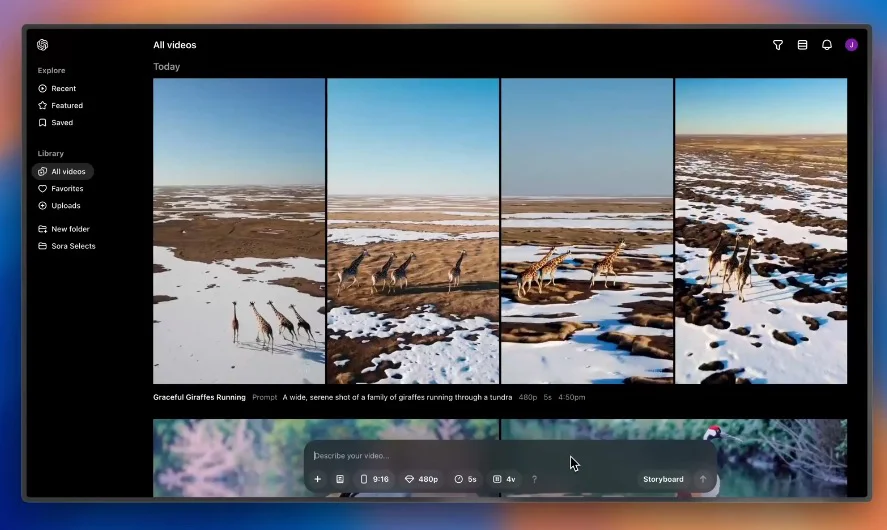Screen dimensions: 887x530
Task: Open fourth giraffe video thumbnail
Action: coord(761,231)
